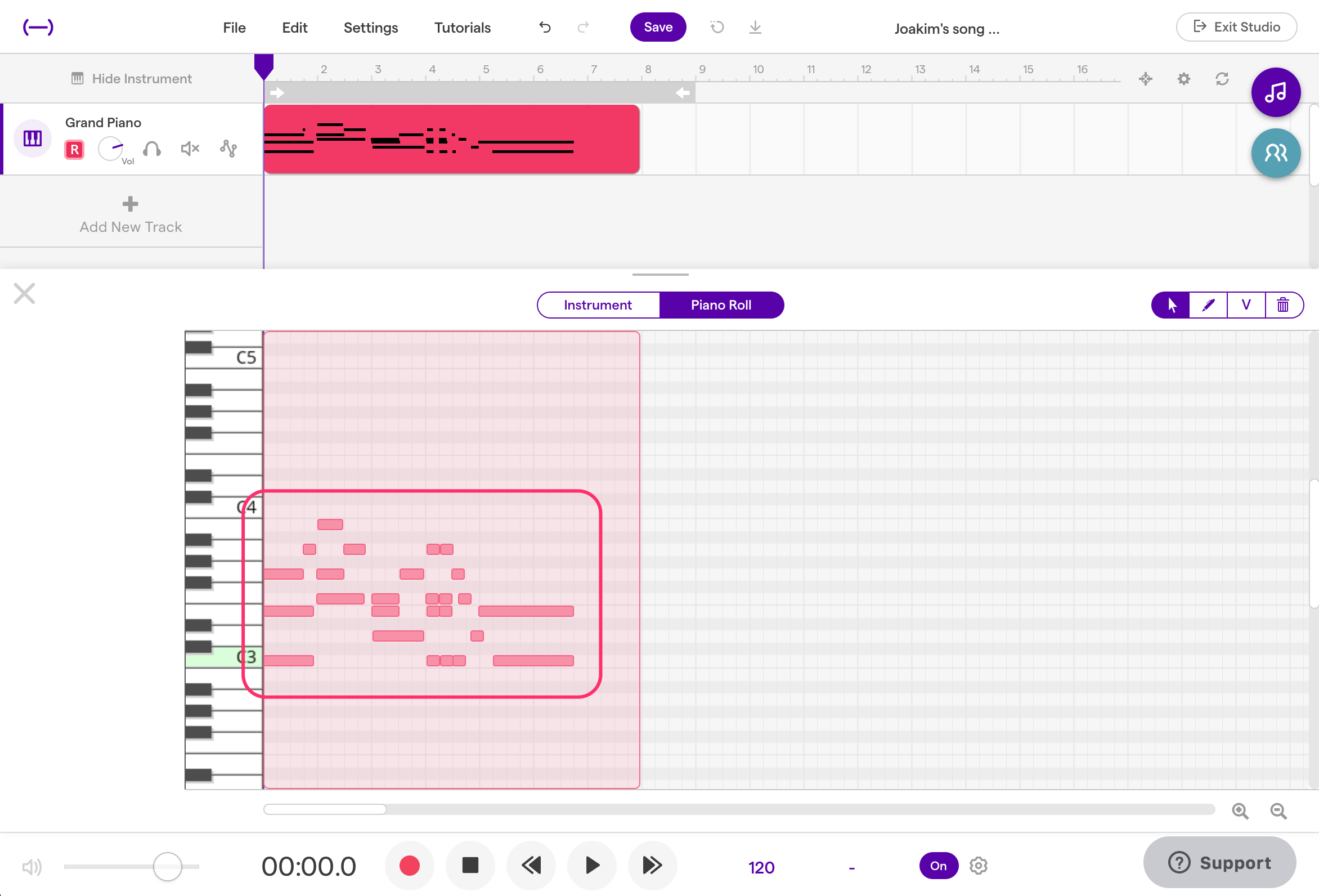The height and width of the screenshot is (896, 1319).
Task: Click the download export icon
Action: pos(755,27)
